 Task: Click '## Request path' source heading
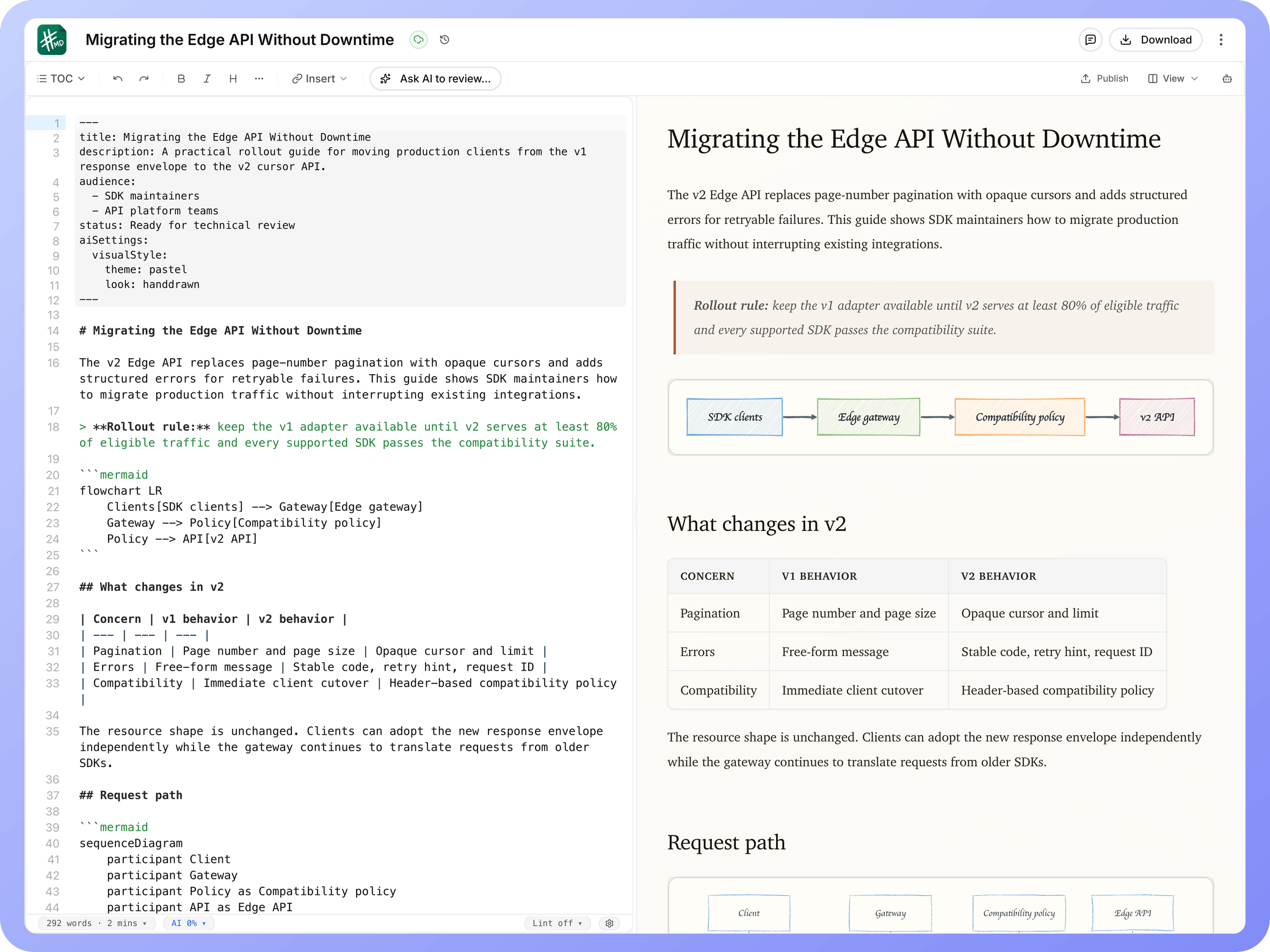click(x=131, y=795)
